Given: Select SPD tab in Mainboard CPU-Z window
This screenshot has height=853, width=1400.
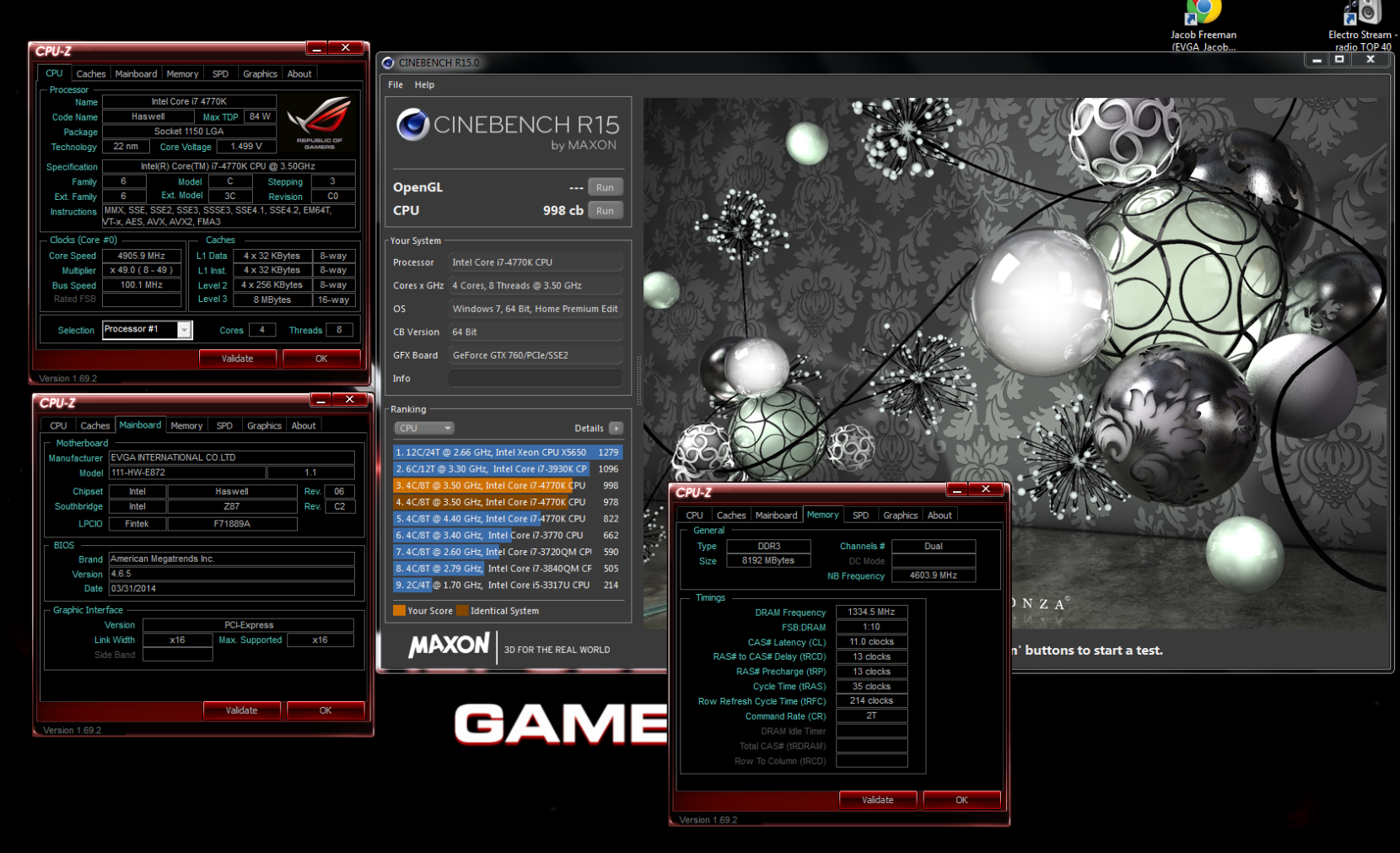Looking at the screenshot, I should click(224, 426).
